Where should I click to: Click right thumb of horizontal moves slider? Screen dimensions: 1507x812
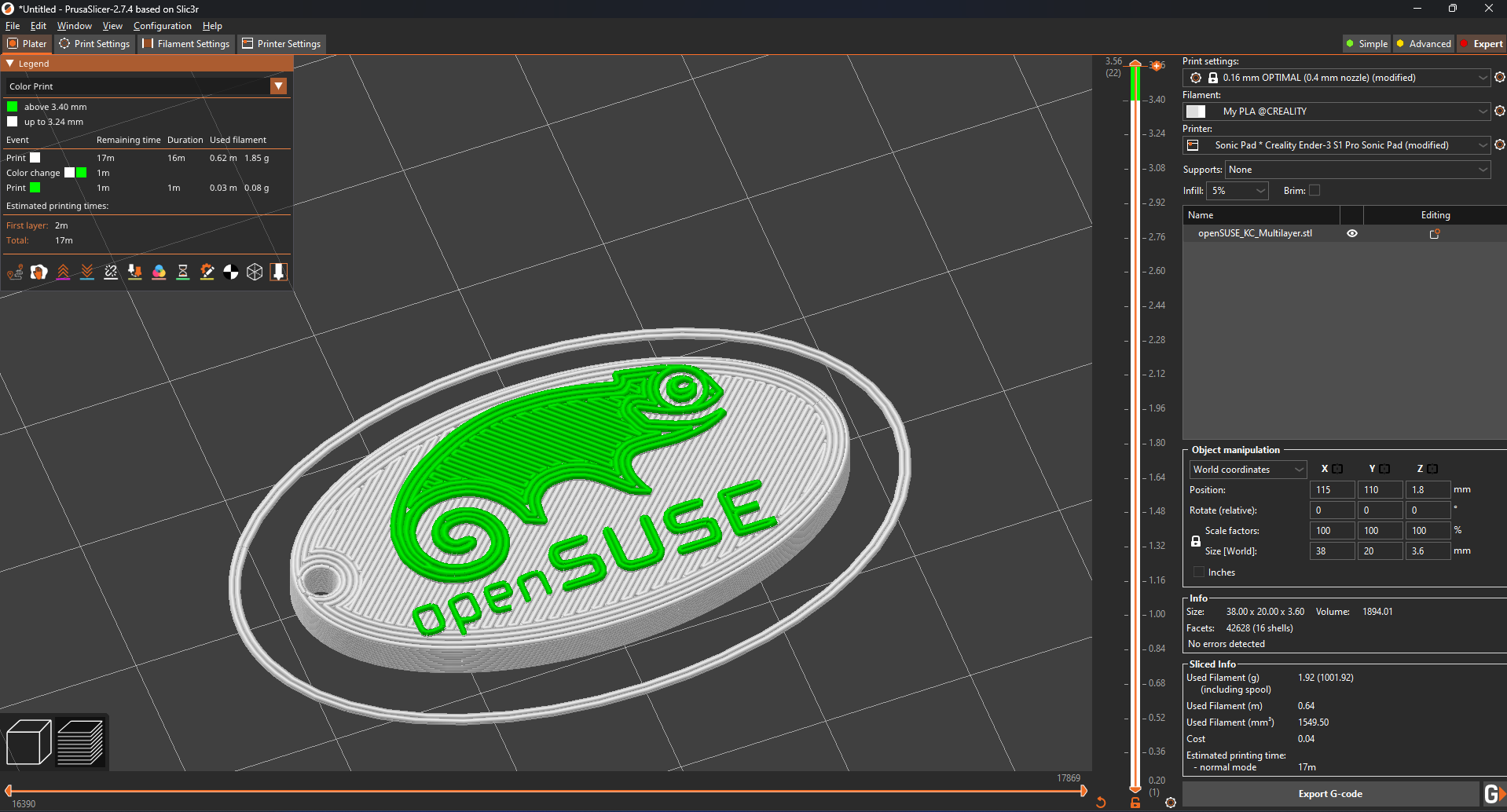pos(1083,791)
